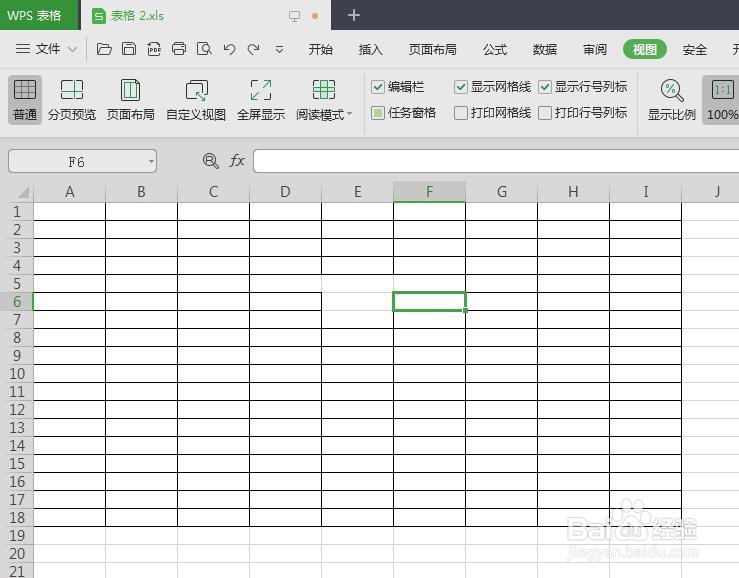The image size is (739, 578).
Task: Enable 打印网格线 checkbox
Action: pos(460,113)
